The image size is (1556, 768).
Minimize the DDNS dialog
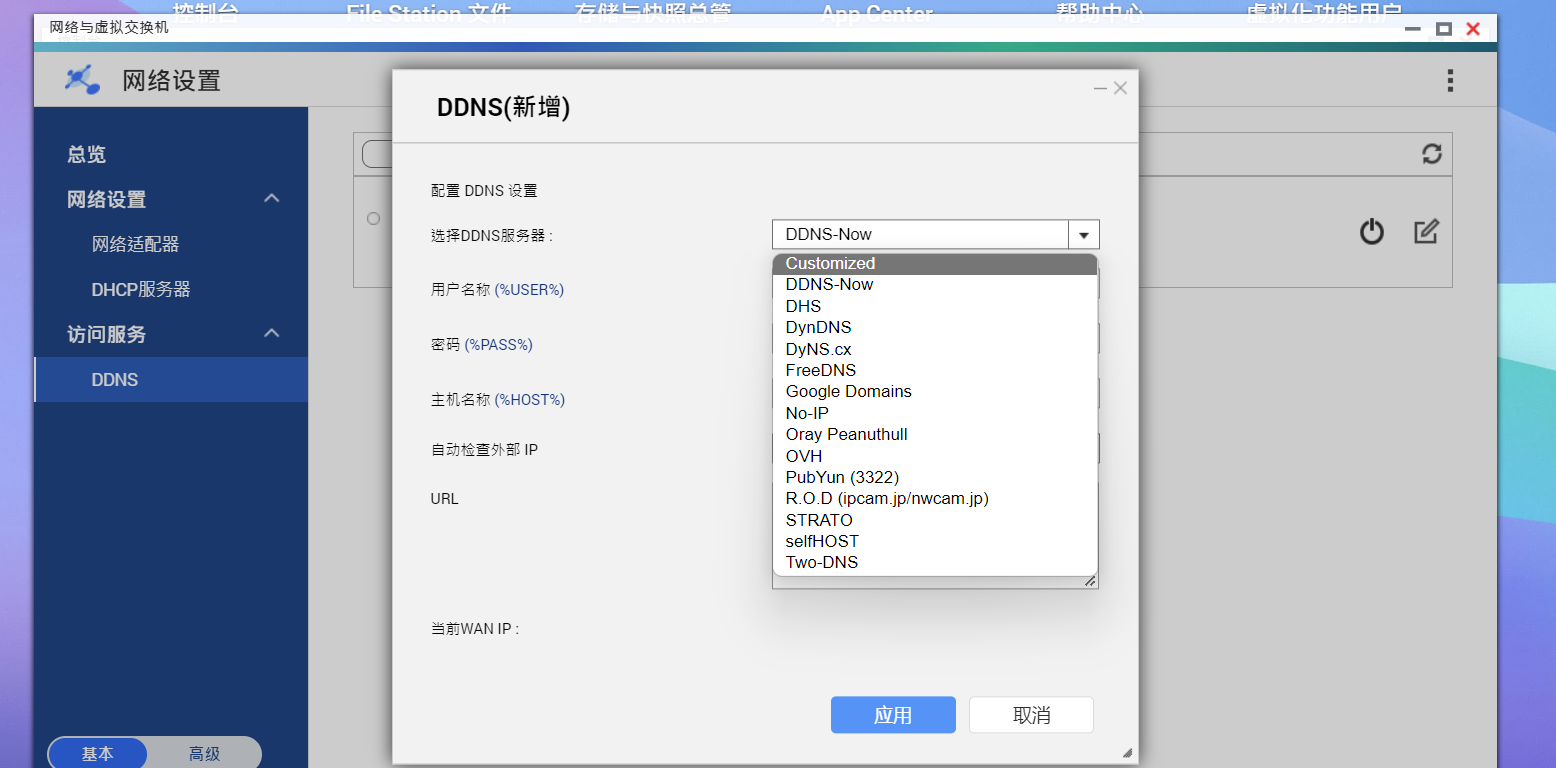coord(1100,88)
